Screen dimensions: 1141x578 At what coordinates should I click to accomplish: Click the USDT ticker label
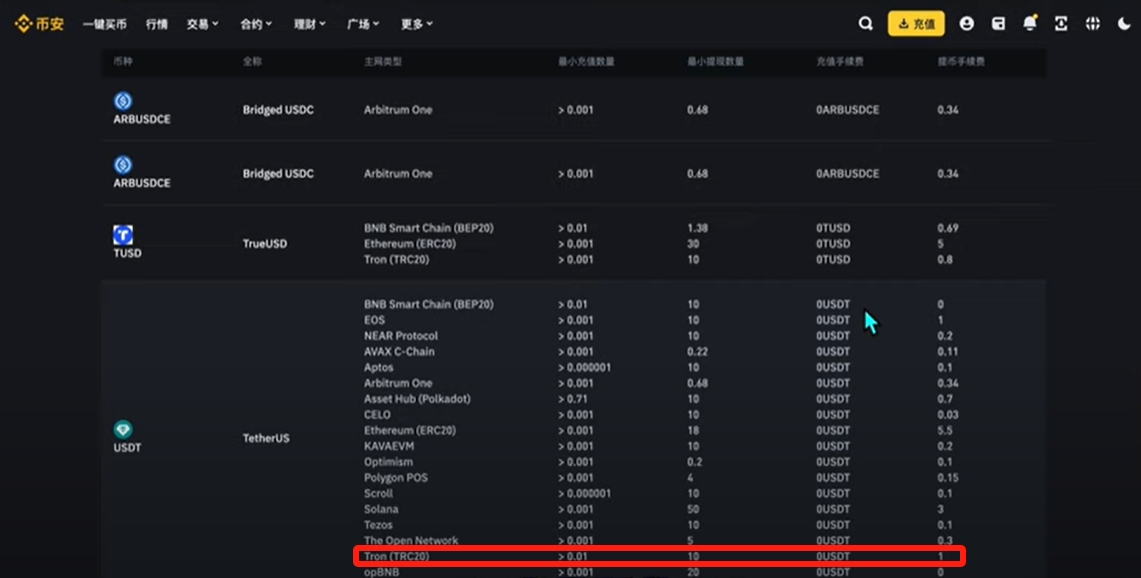click(127, 448)
